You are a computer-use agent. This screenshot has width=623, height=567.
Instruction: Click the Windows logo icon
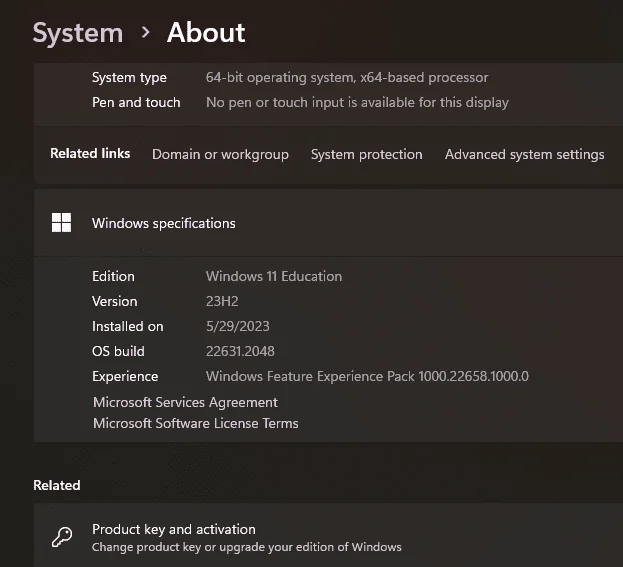coord(62,223)
